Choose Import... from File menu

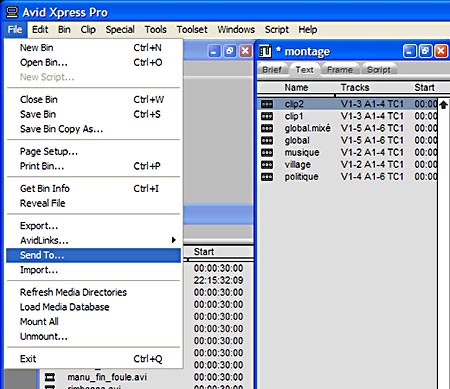(x=93, y=270)
